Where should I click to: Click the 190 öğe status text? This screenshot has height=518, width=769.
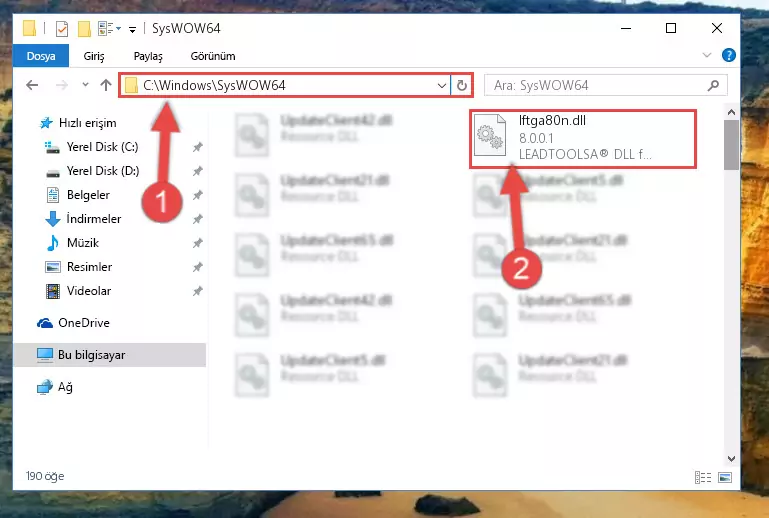(45, 476)
